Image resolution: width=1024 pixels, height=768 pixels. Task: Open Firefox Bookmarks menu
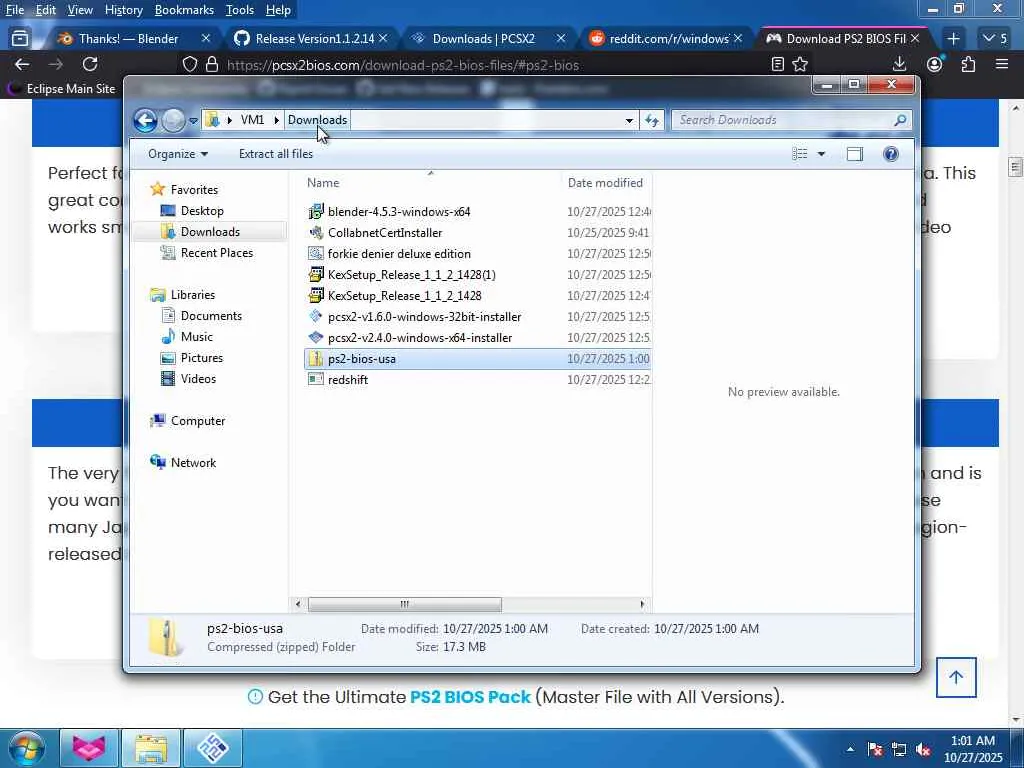184,10
